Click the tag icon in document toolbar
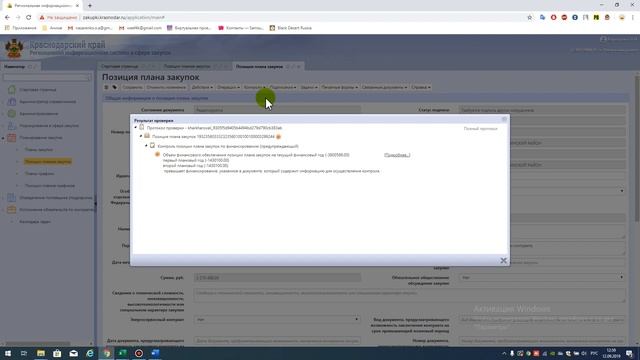The height and width of the screenshot is (360, 640). (115, 87)
